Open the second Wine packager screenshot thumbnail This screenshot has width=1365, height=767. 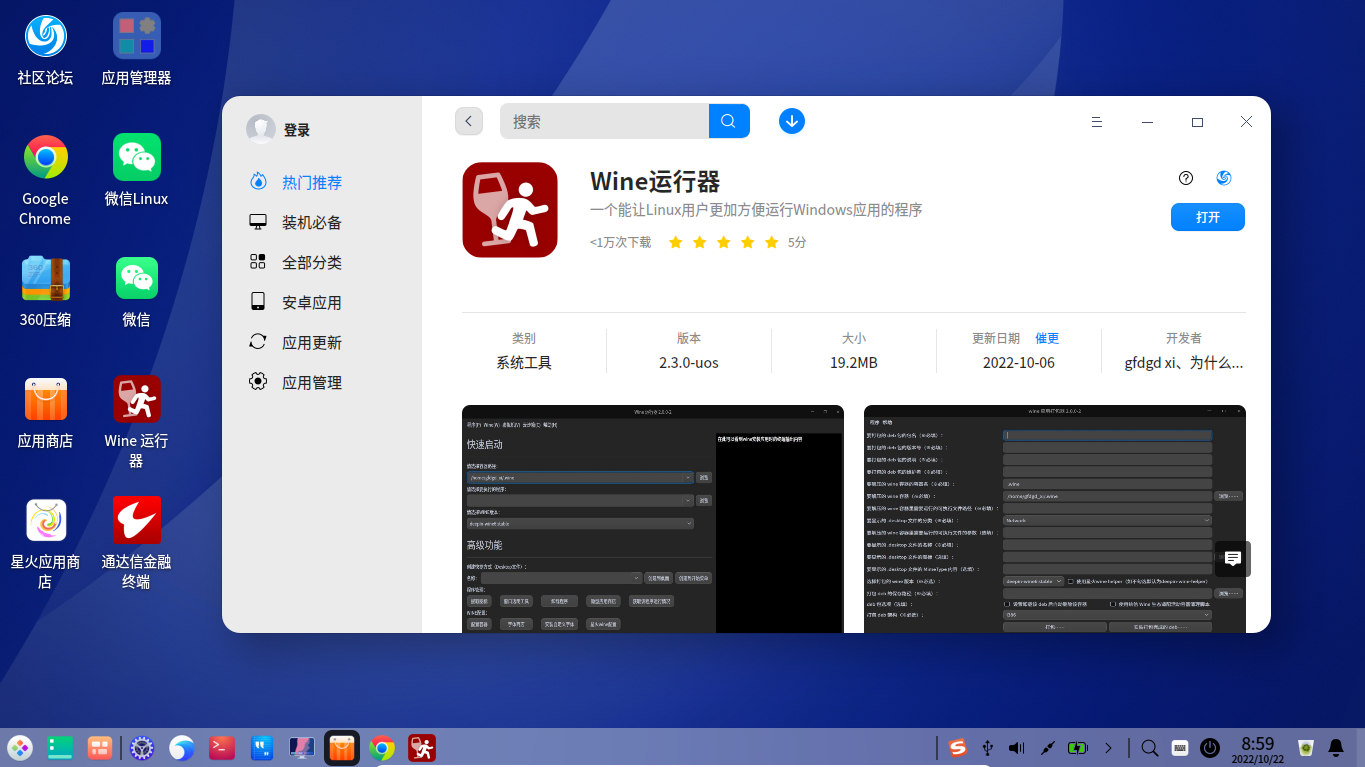point(1055,518)
